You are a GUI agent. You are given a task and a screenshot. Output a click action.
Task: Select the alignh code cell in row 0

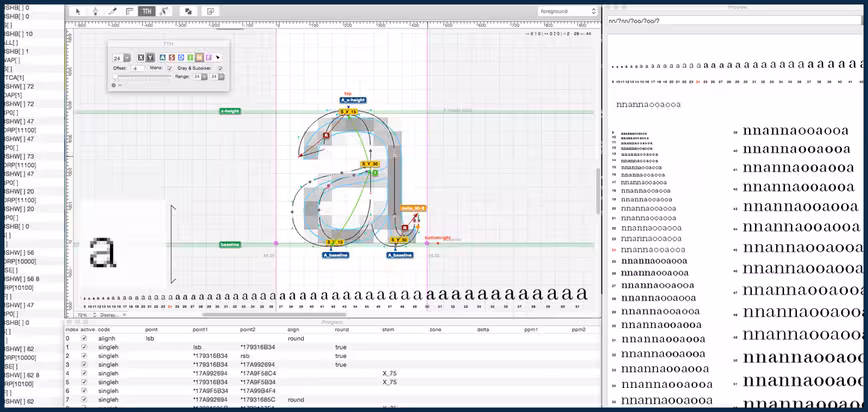pyautogui.click(x=106, y=338)
